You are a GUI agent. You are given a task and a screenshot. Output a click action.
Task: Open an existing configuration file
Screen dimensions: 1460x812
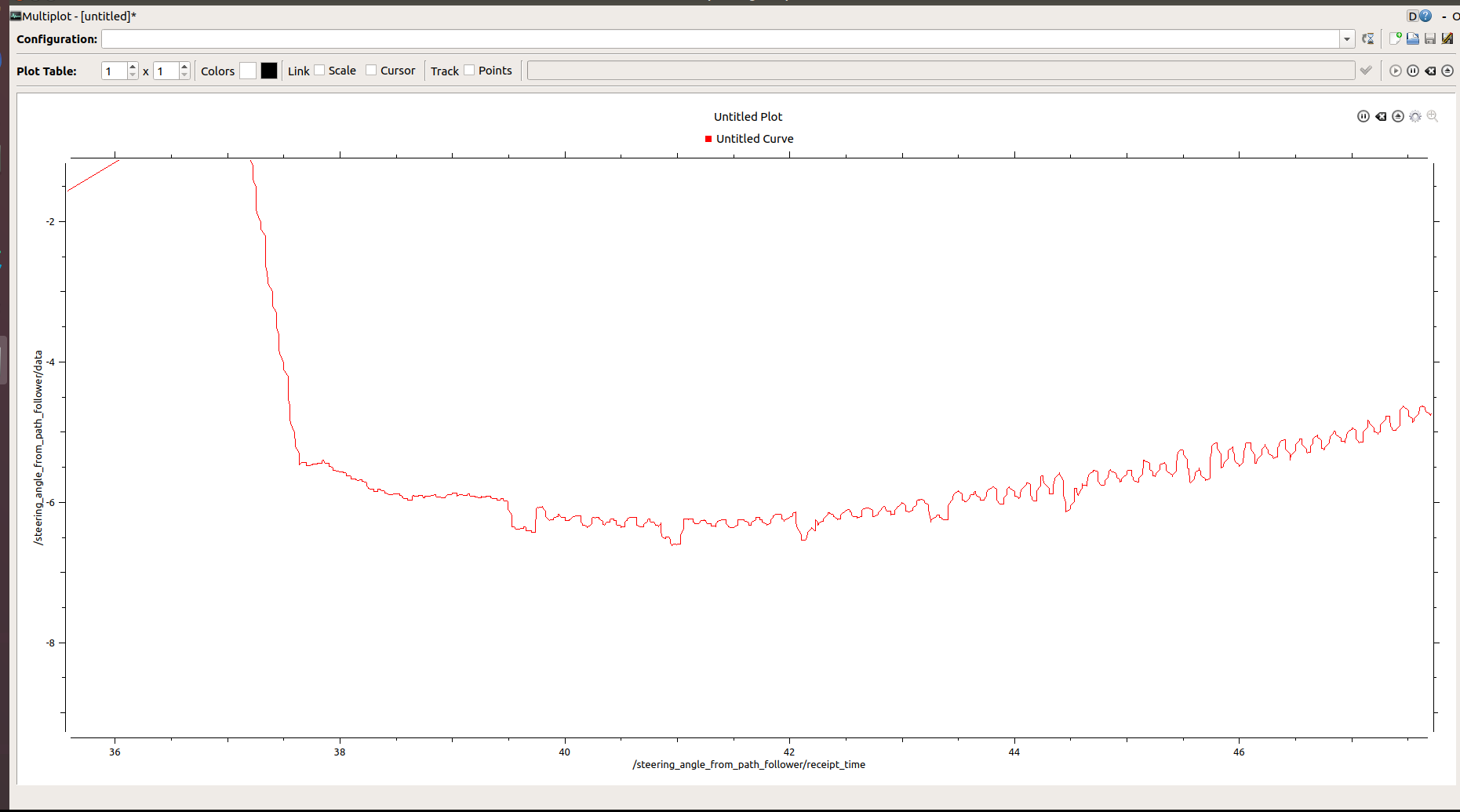point(1413,38)
